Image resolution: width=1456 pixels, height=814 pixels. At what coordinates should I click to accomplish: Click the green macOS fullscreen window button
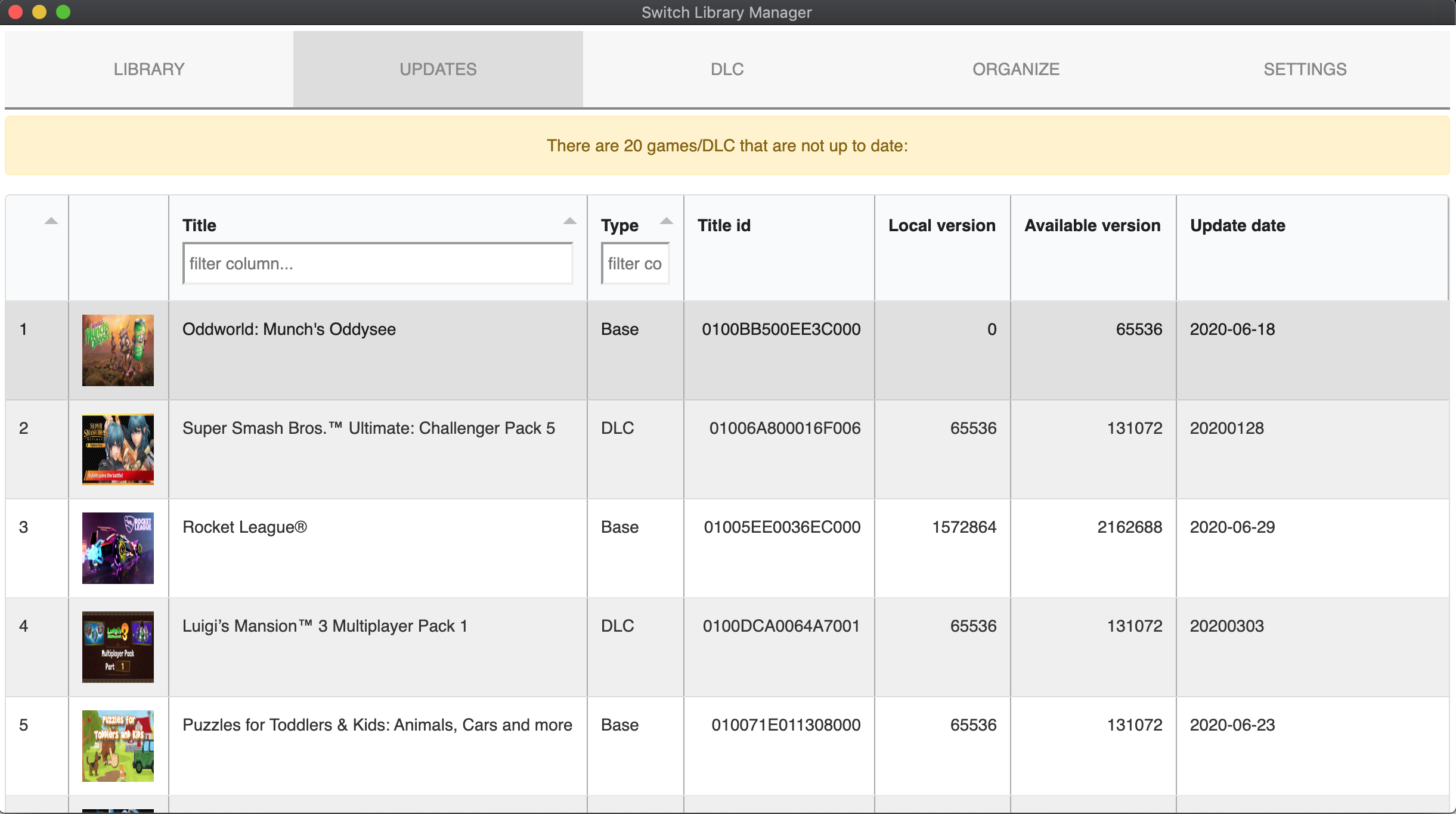pyautogui.click(x=63, y=12)
